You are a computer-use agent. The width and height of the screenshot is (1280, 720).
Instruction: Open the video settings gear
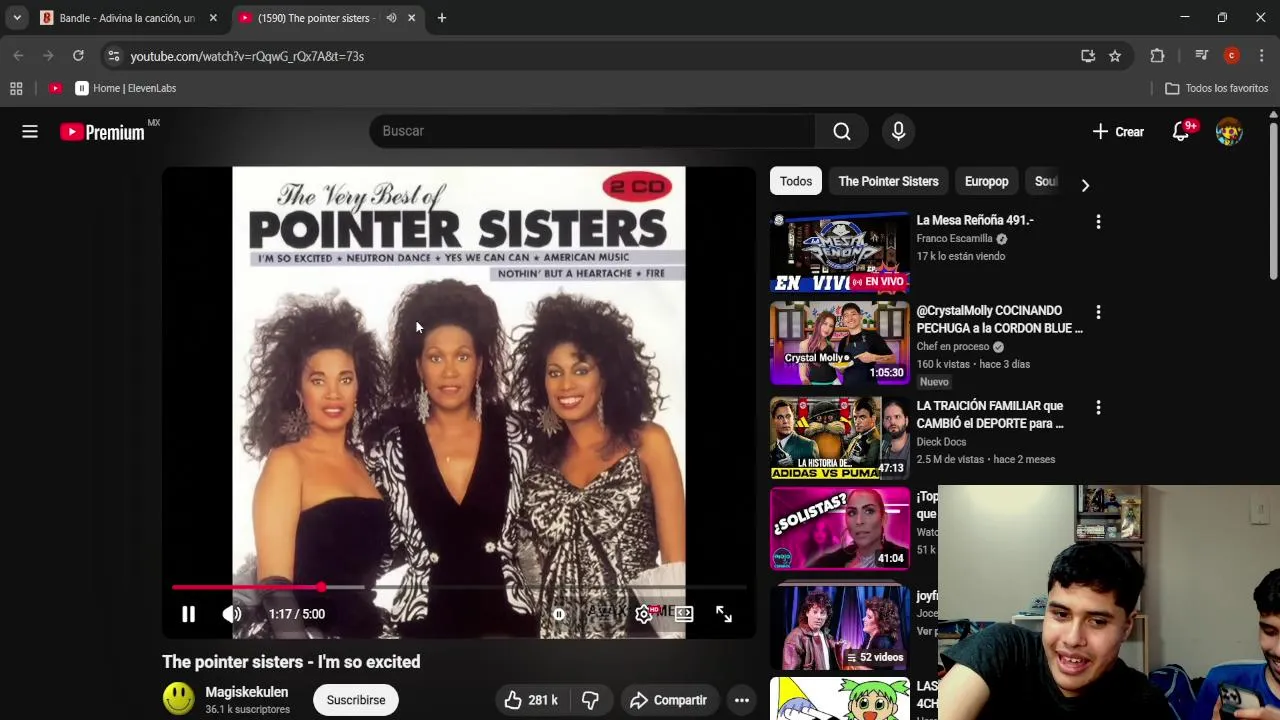pos(644,614)
